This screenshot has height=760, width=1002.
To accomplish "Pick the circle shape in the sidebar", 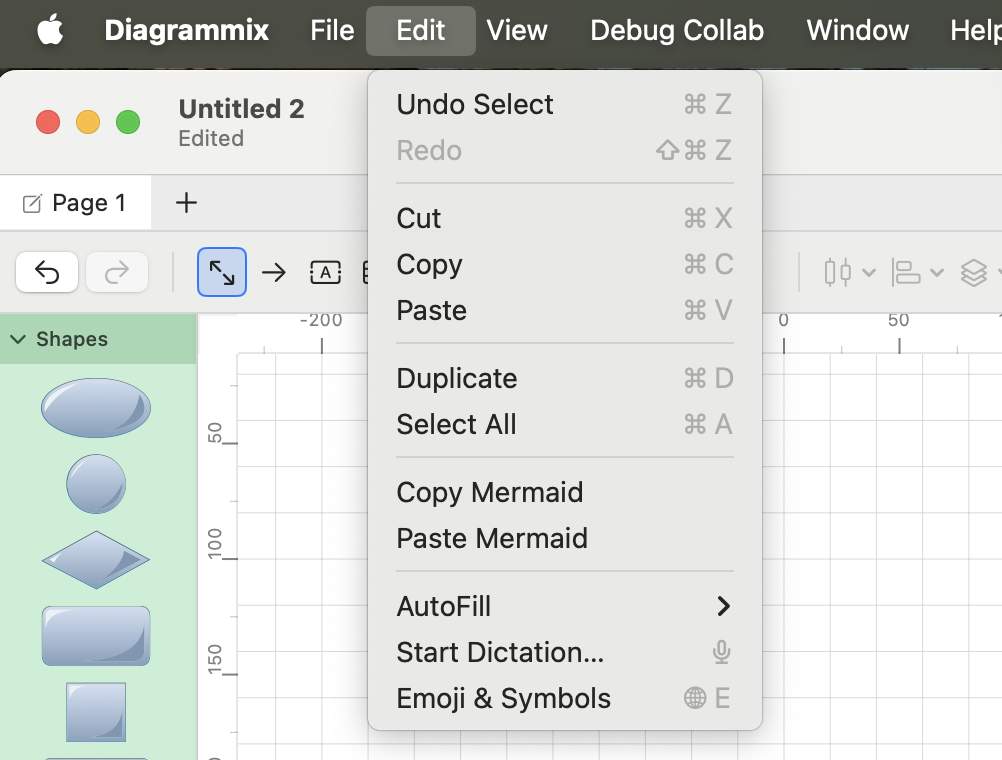I will pyautogui.click(x=96, y=484).
